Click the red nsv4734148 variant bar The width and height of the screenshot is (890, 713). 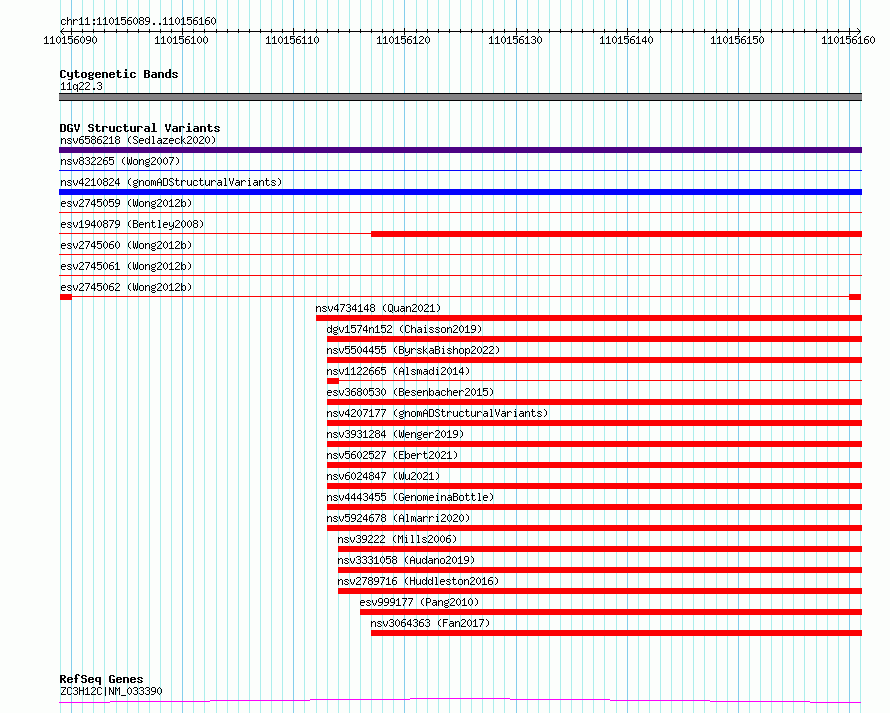coord(589,318)
